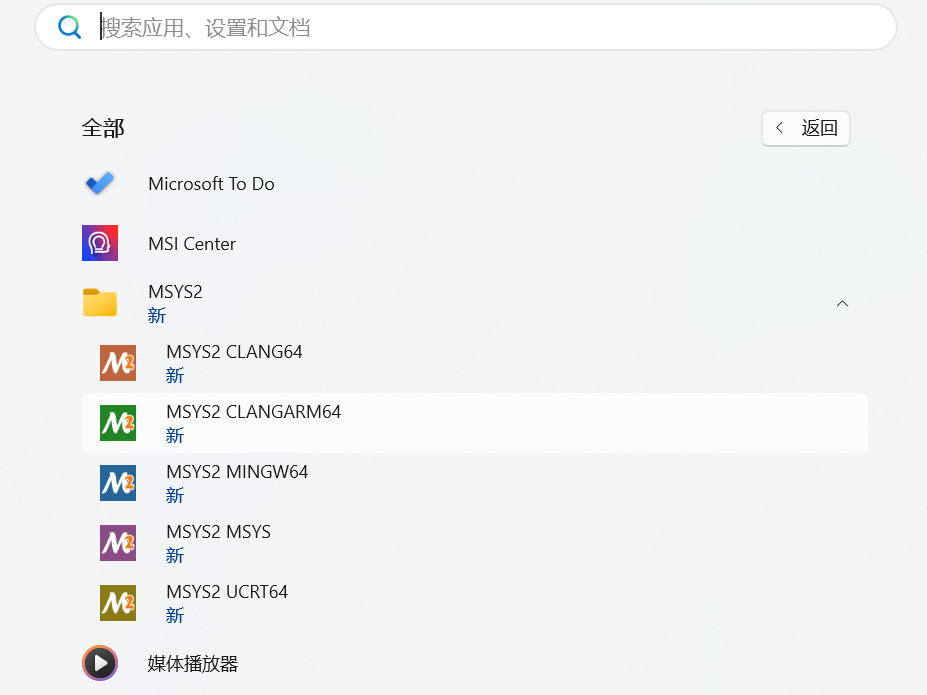Click the blue MSYS2 MINGW64 icon
The height and width of the screenshot is (695, 927).
tap(118, 483)
